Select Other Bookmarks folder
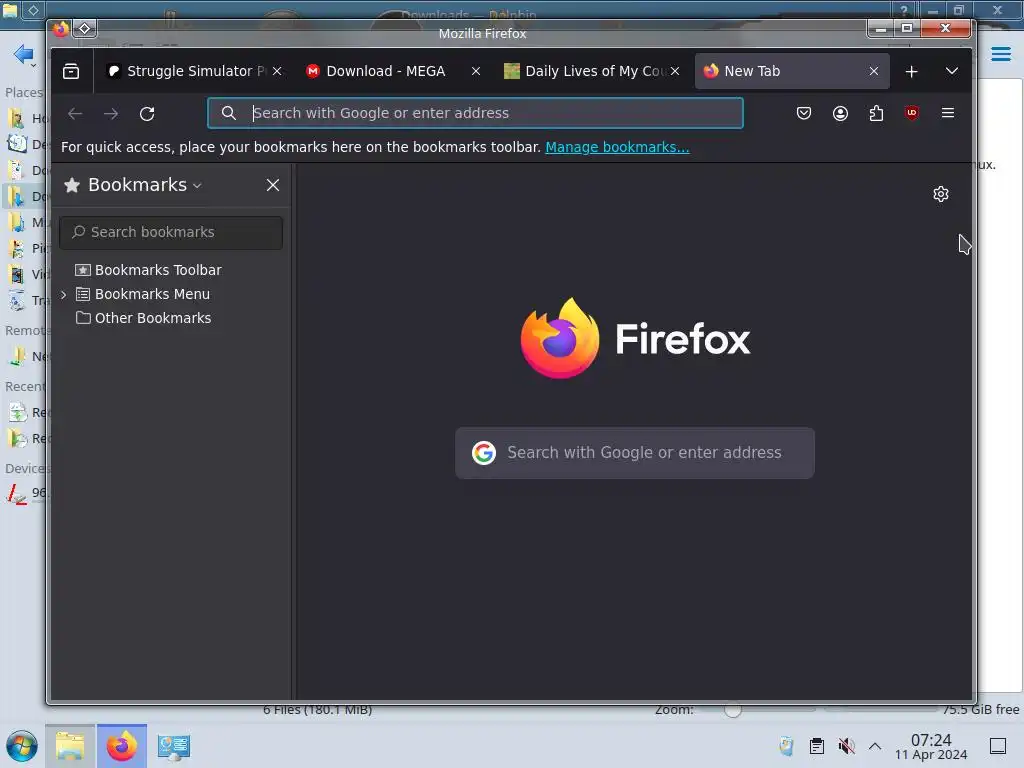1024x768 pixels. click(x=144, y=318)
